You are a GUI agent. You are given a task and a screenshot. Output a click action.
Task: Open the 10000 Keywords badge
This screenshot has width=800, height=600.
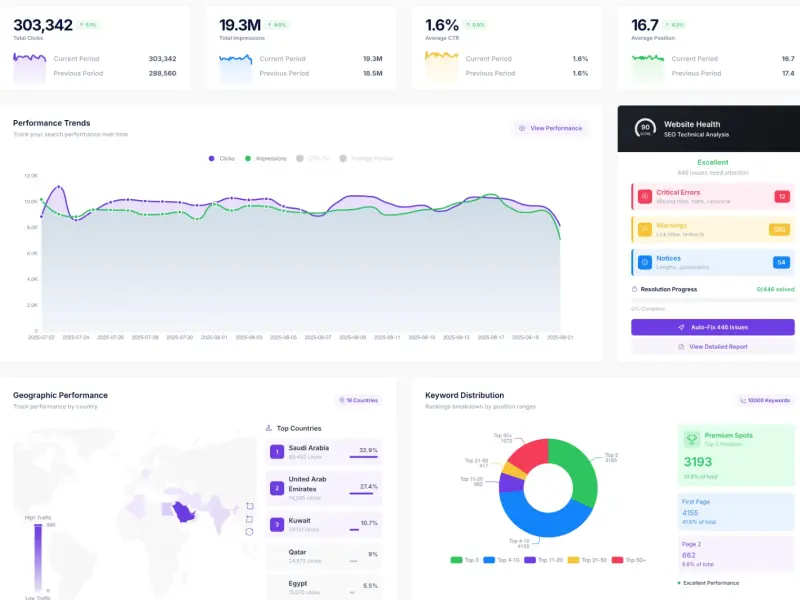(x=764, y=400)
